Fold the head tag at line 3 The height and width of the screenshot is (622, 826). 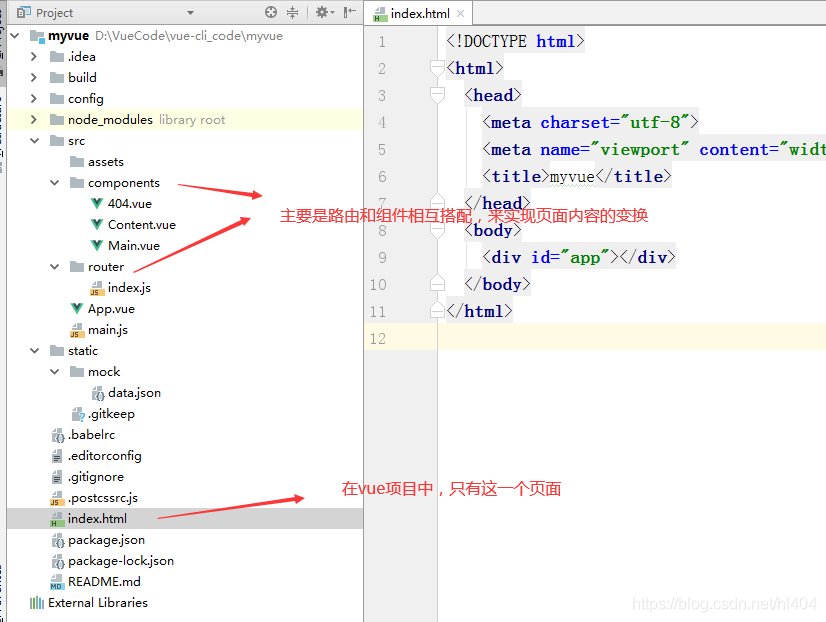click(437, 95)
